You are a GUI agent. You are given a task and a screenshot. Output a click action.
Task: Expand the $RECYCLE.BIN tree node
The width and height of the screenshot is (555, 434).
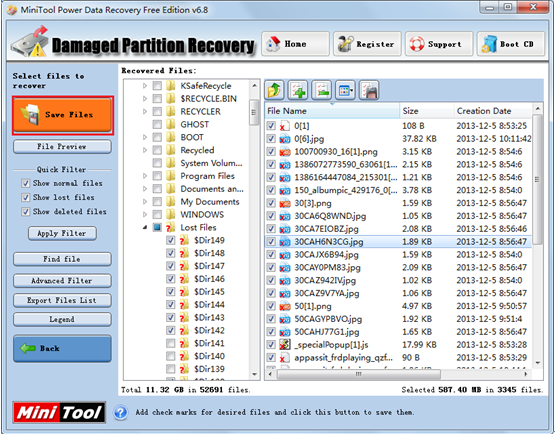coord(145,98)
